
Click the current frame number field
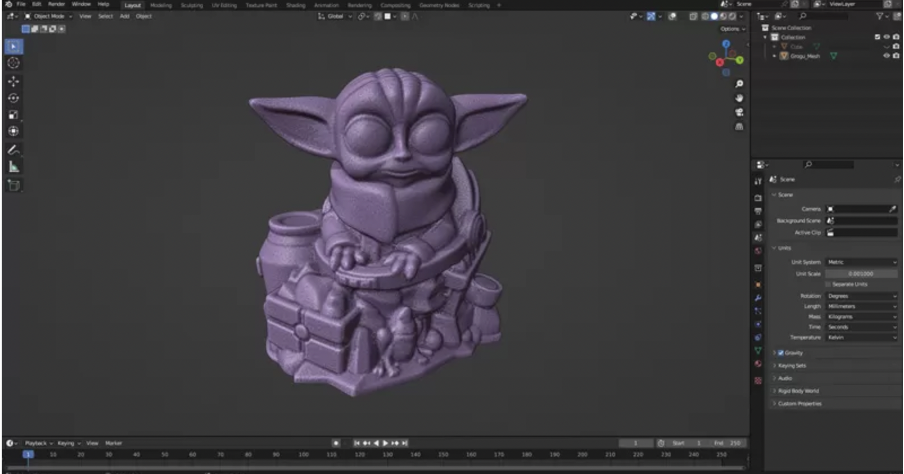(x=635, y=443)
